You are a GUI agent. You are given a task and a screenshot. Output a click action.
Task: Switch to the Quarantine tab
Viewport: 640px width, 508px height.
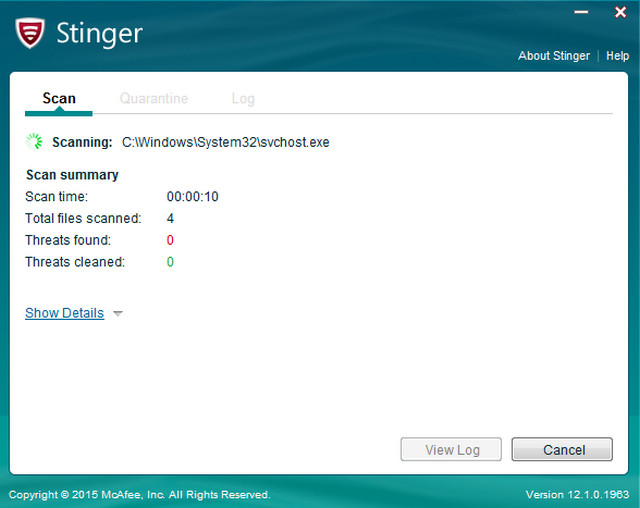[153, 98]
